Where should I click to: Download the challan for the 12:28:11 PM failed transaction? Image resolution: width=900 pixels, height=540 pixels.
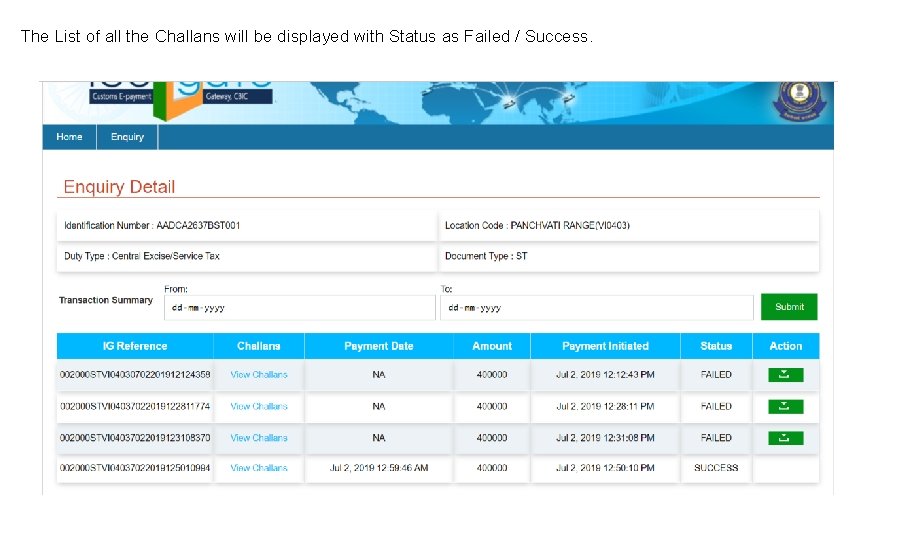coord(785,406)
